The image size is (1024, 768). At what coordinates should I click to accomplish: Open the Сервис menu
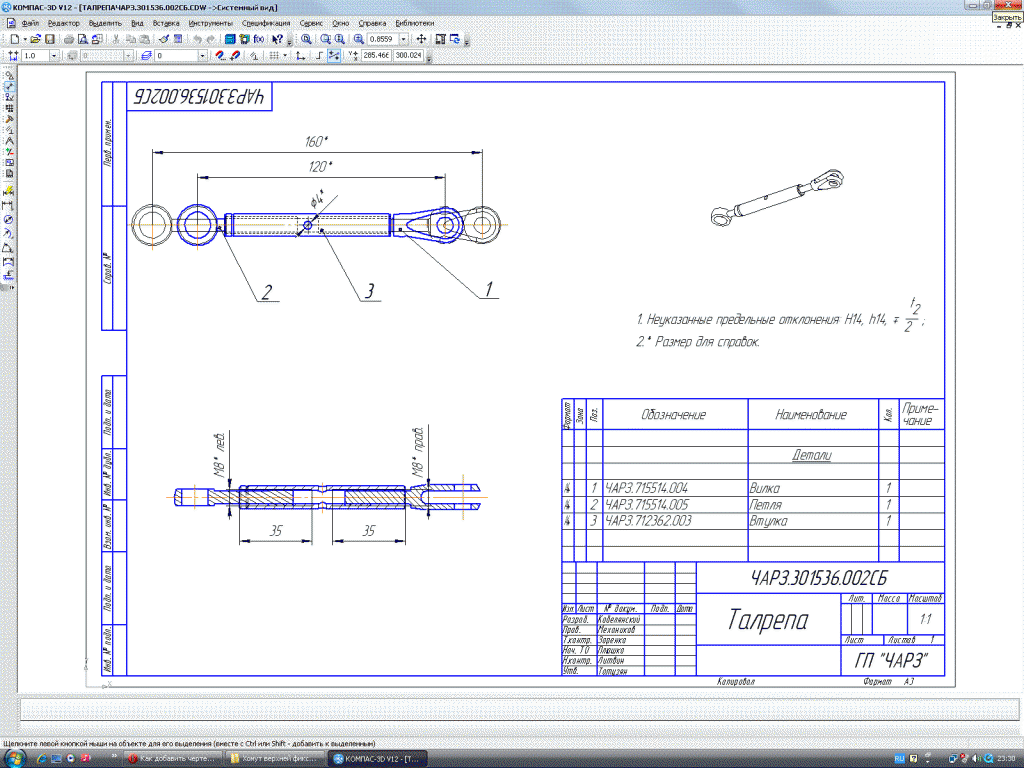tap(311, 23)
